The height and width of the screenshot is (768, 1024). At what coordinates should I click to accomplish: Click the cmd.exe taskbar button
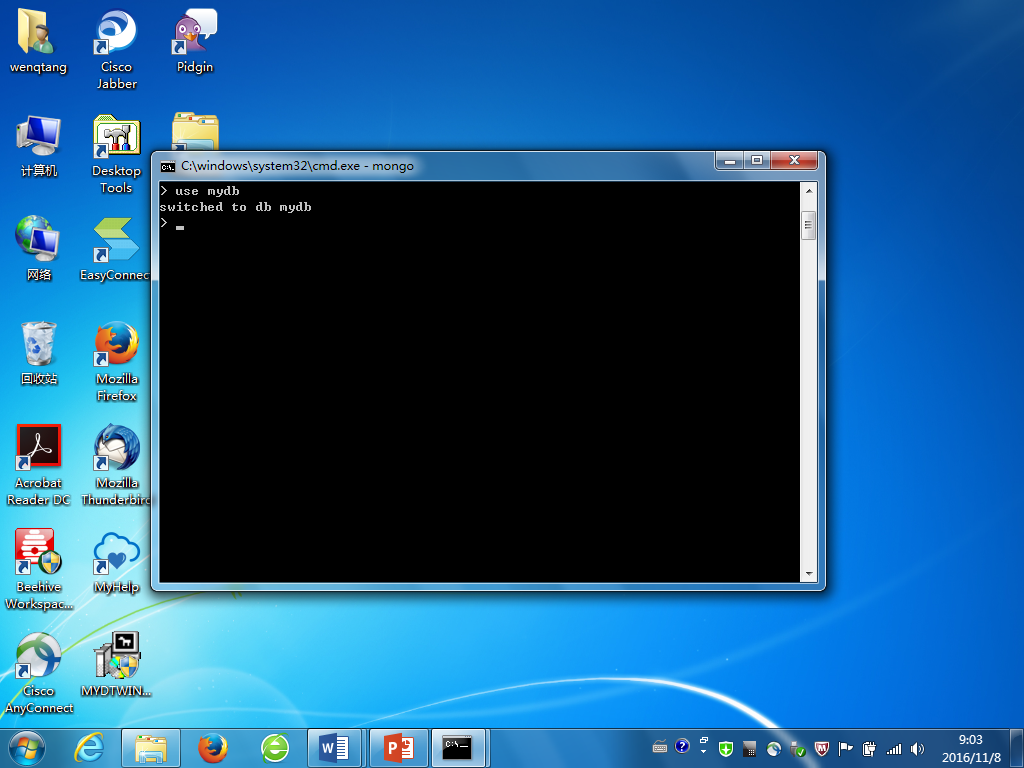(x=458, y=748)
